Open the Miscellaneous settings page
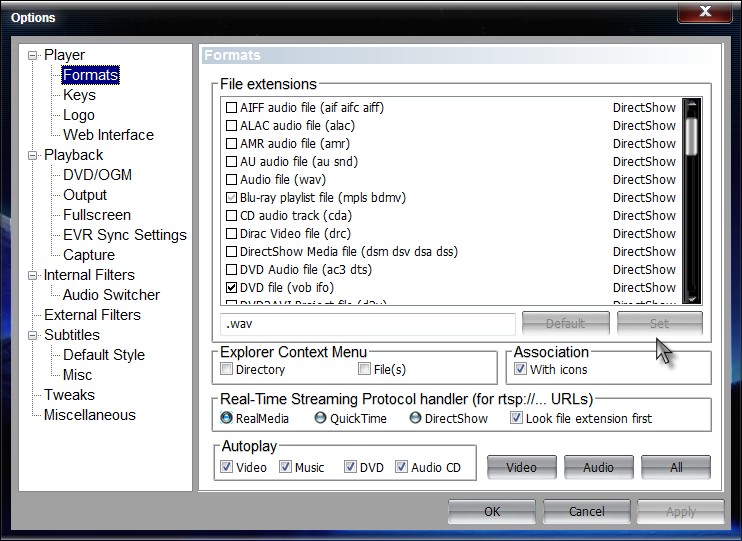Screen dimensions: 742x541 click(90, 415)
